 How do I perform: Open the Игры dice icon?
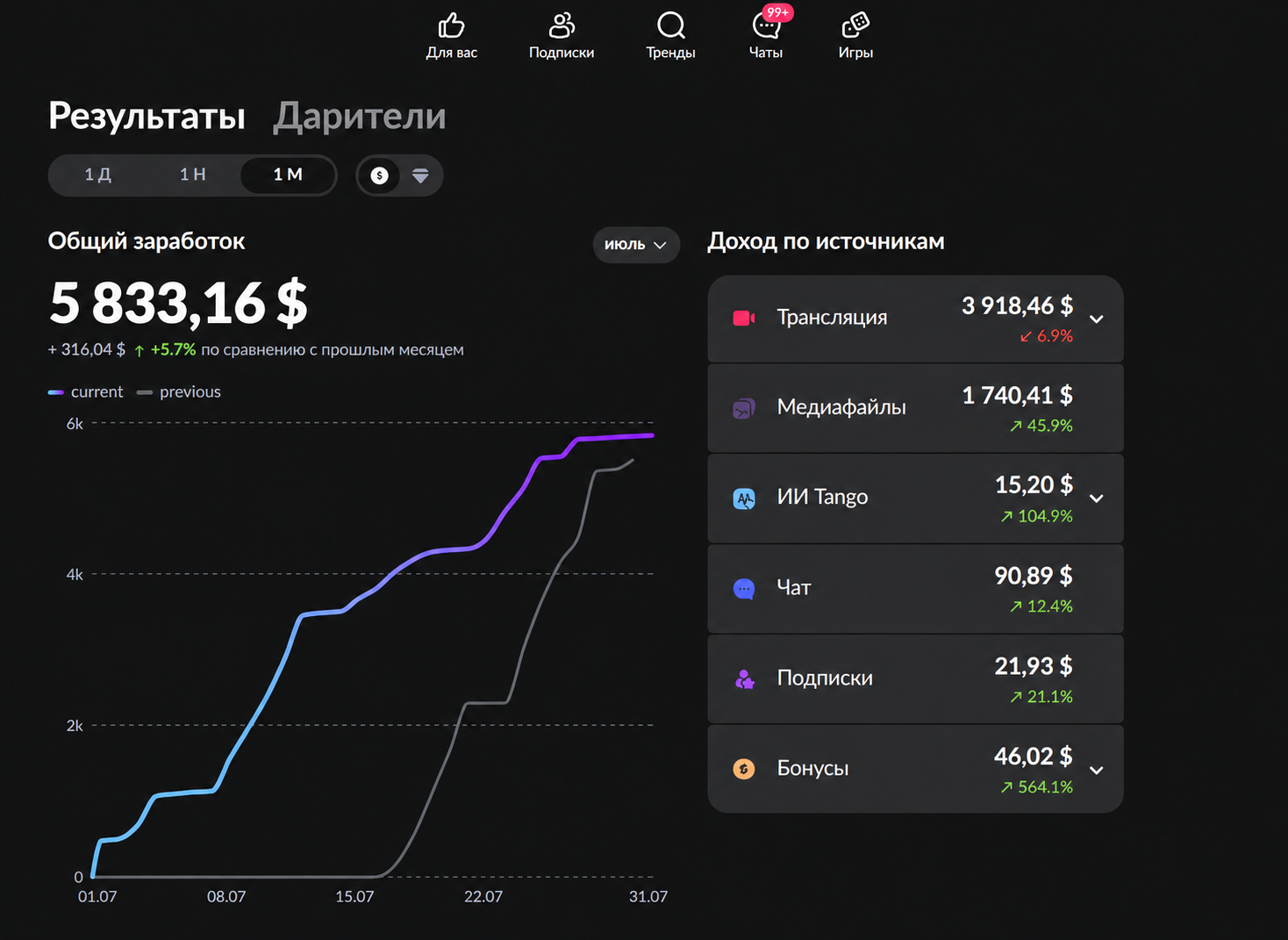[855, 25]
